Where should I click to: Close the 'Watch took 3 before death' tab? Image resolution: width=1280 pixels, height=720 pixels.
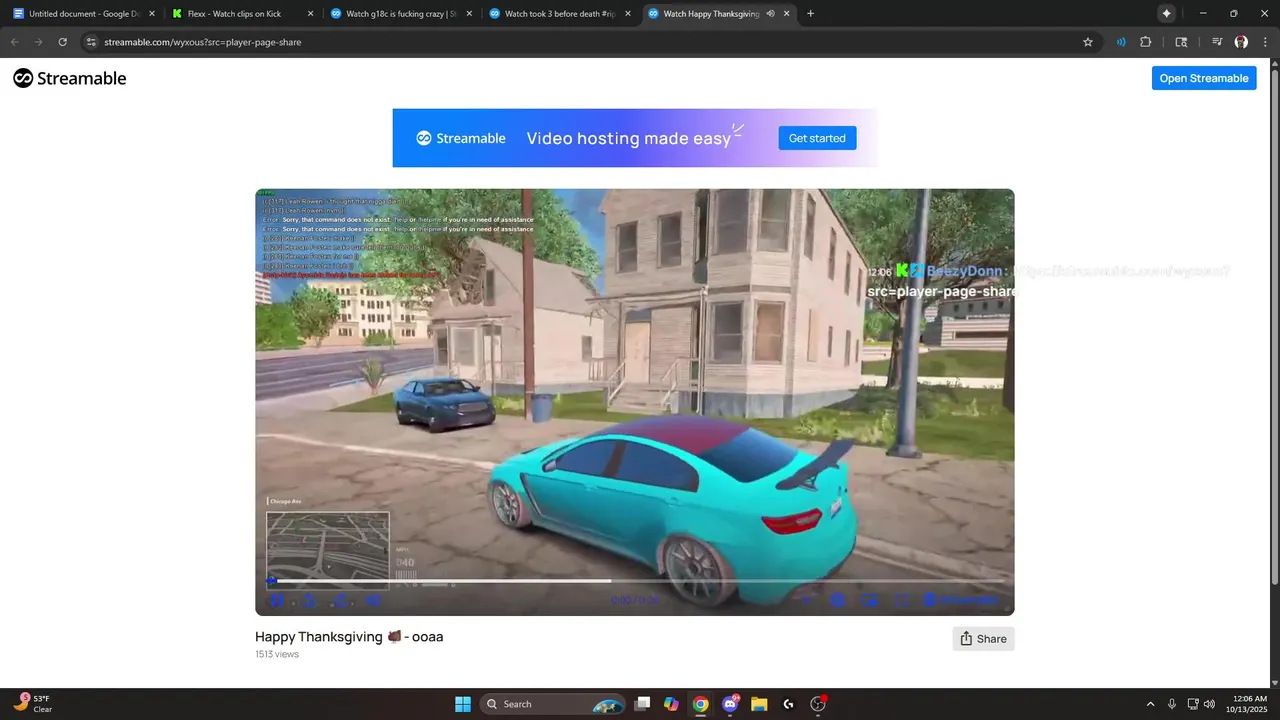(x=627, y=14)
